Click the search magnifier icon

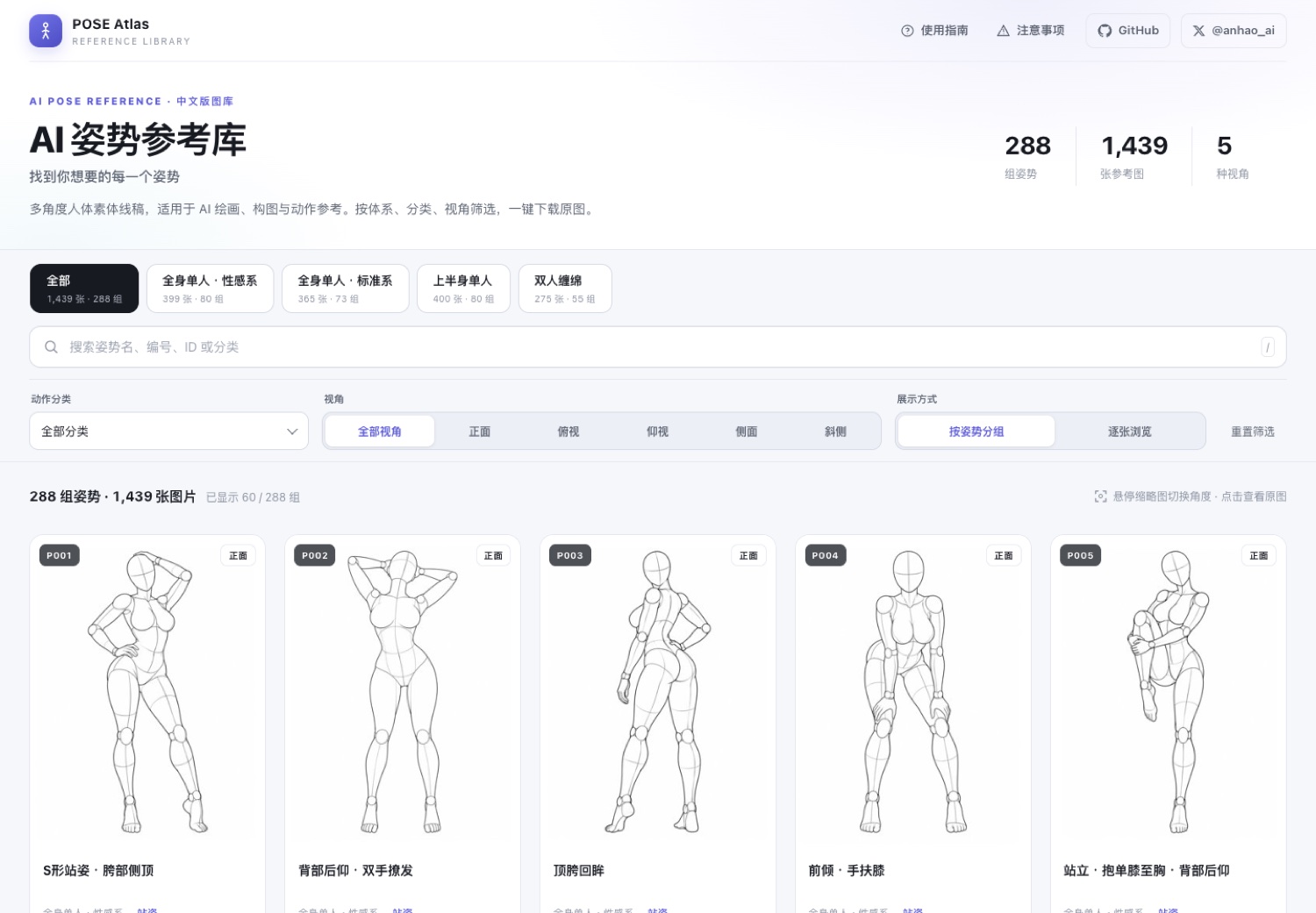click(52, 347)
